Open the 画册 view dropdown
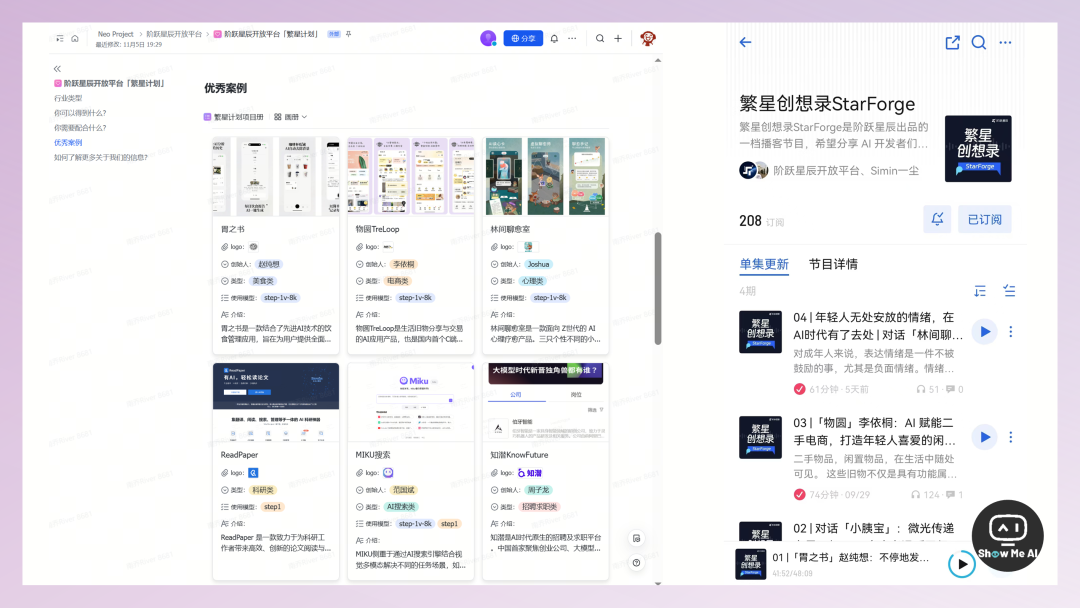 tap(291, 117)
